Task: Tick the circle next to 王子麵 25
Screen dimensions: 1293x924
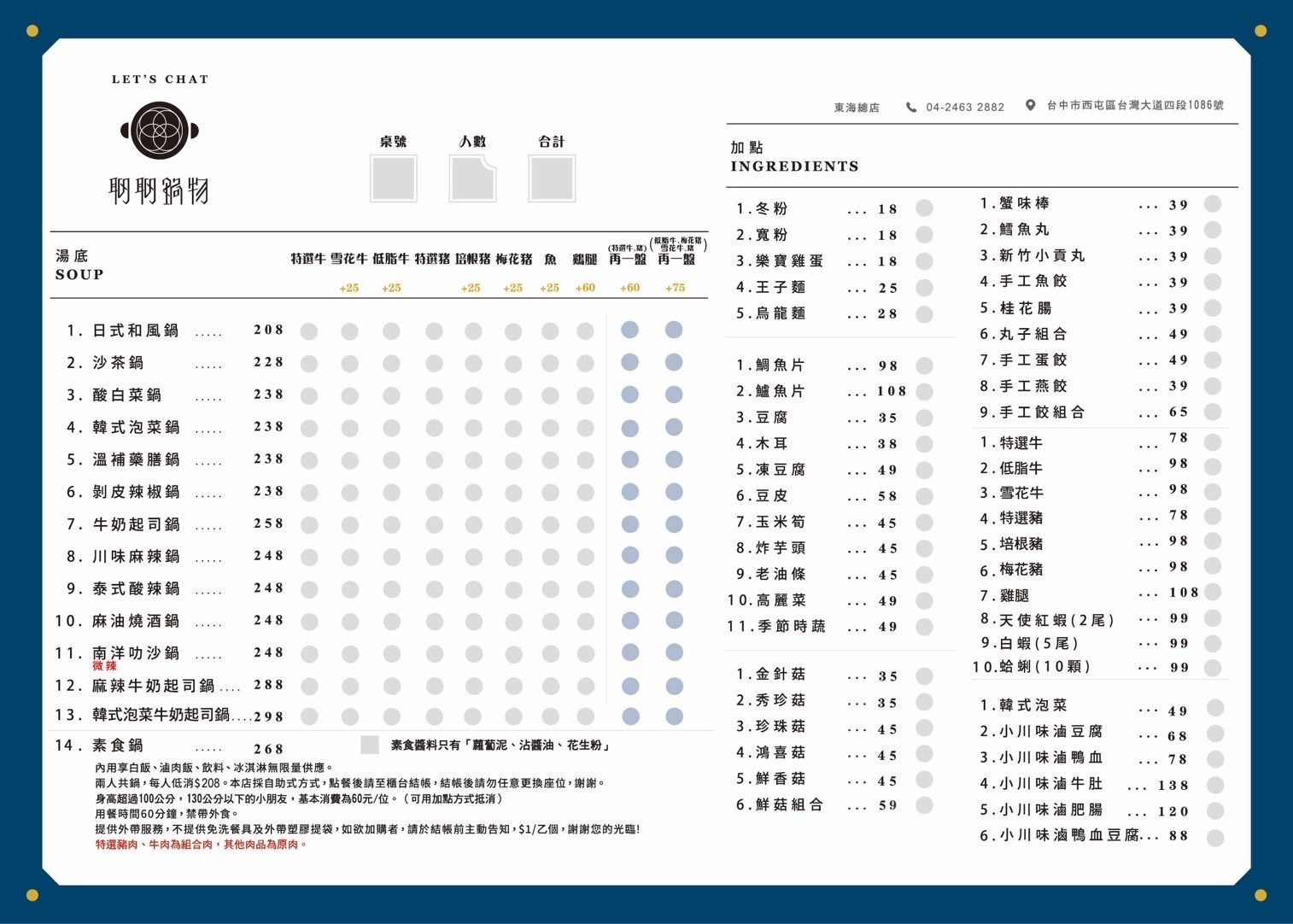Action: pyautogui.click(x=924, y=288)
